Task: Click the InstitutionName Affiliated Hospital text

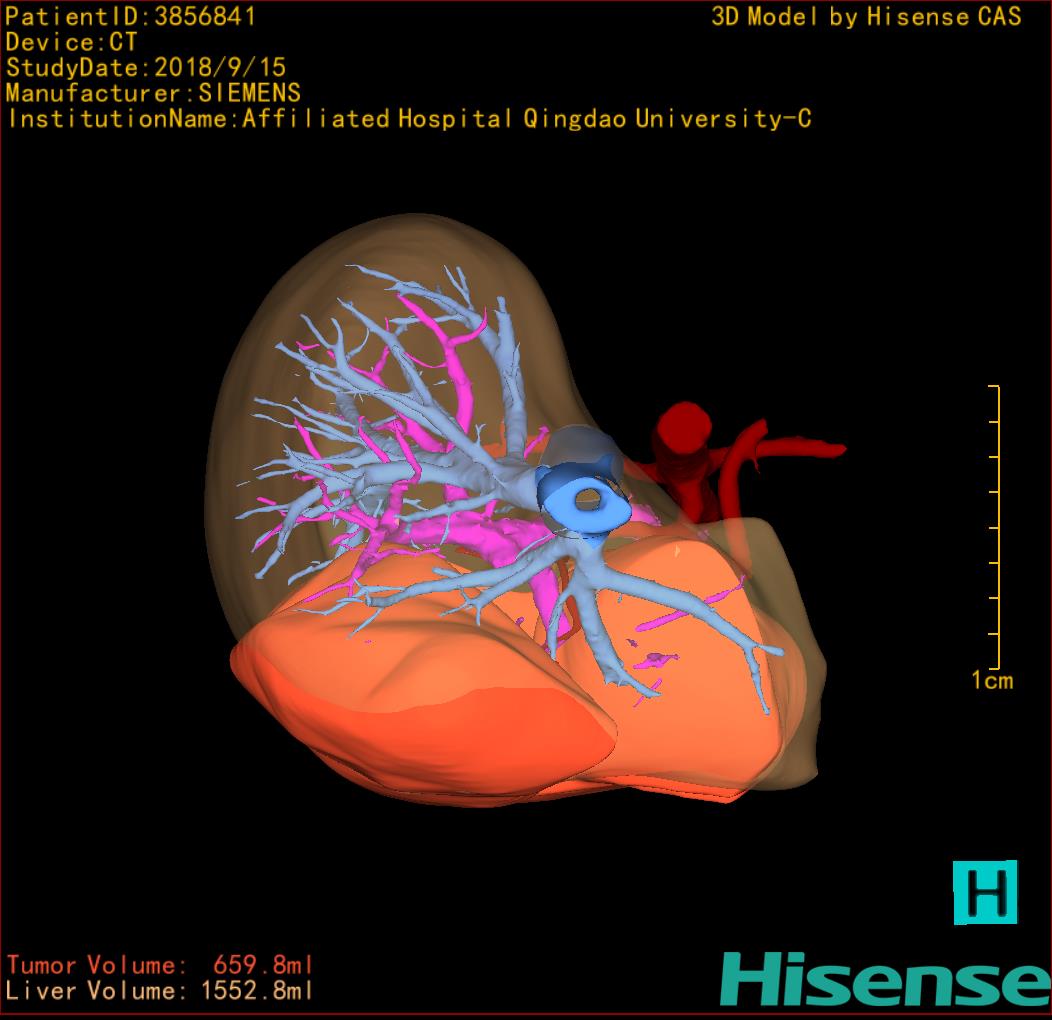Action: point(408,119)
